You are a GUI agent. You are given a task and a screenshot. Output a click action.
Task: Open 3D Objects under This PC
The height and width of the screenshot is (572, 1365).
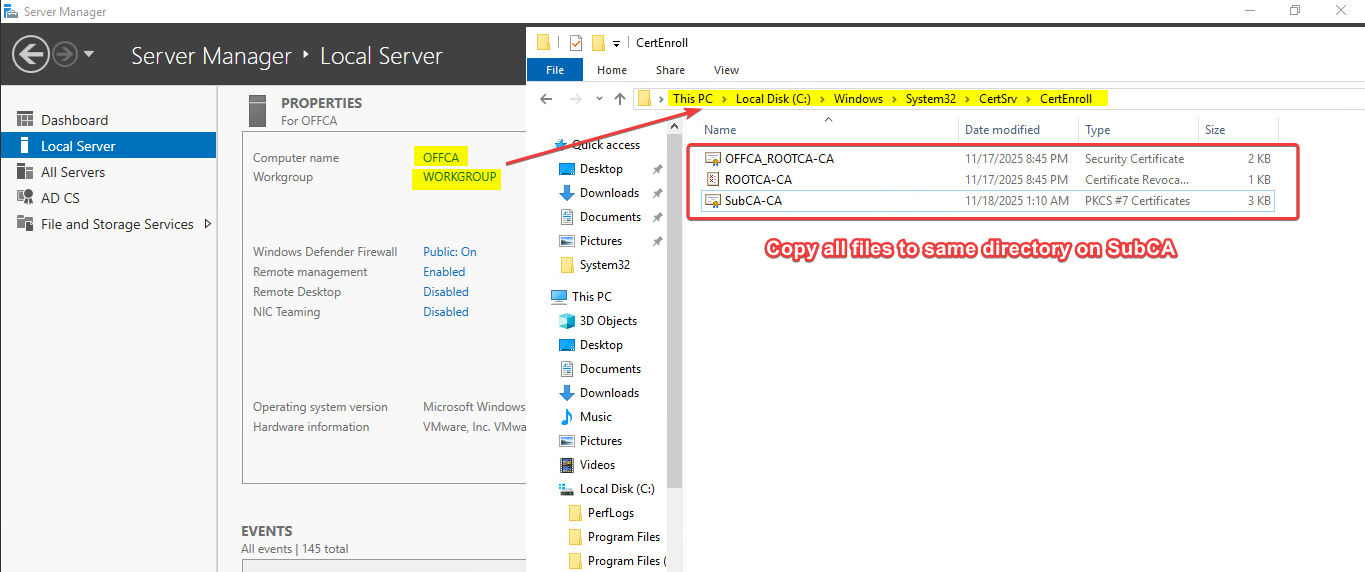point(608,321)
